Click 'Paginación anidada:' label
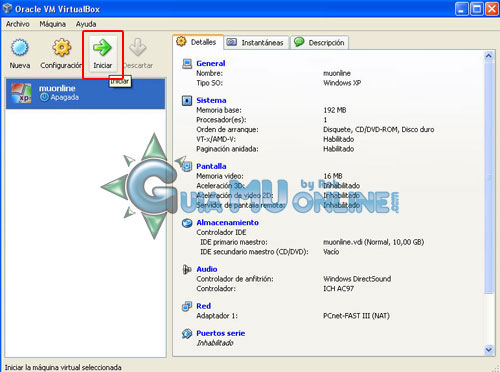The height and width of the screenshot is (372, 500). [227, 149]
